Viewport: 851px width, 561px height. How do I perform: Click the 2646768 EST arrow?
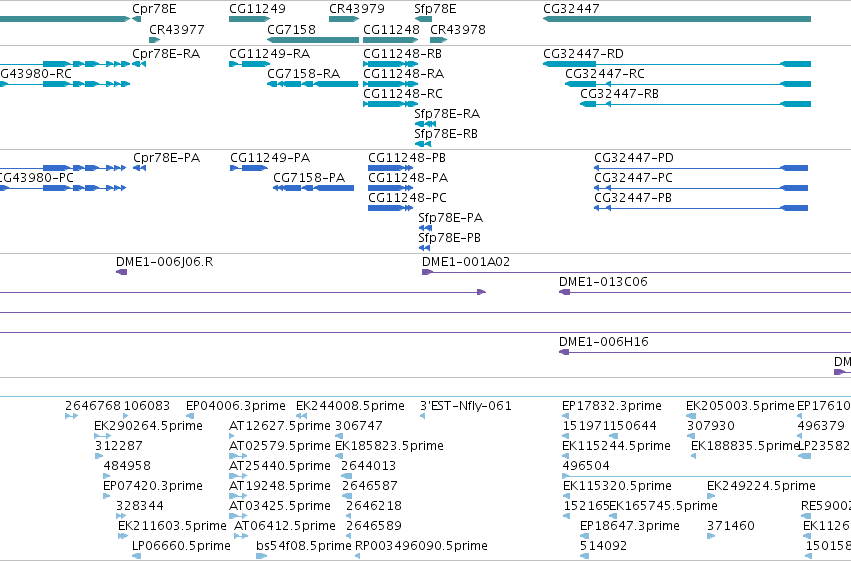pyautogui.click(x=71, y=416)
